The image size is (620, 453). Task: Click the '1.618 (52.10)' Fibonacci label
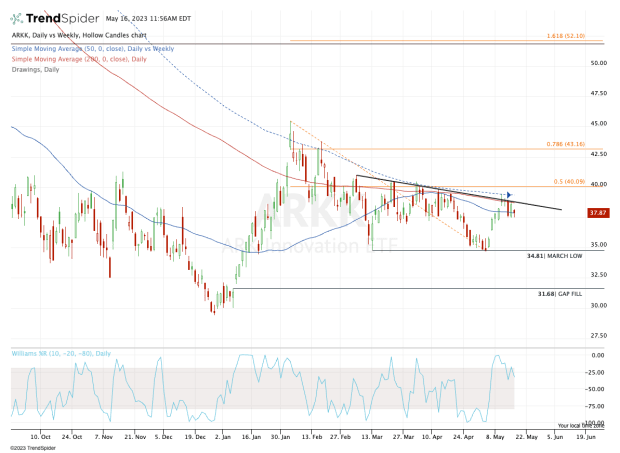(x=566, y=36)
